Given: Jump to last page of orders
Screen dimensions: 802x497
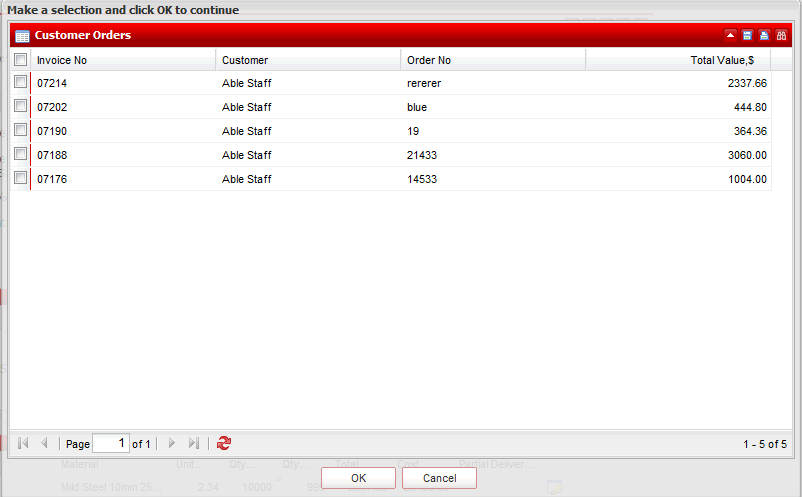Looking at the screenshot, I should coord(194,443).
